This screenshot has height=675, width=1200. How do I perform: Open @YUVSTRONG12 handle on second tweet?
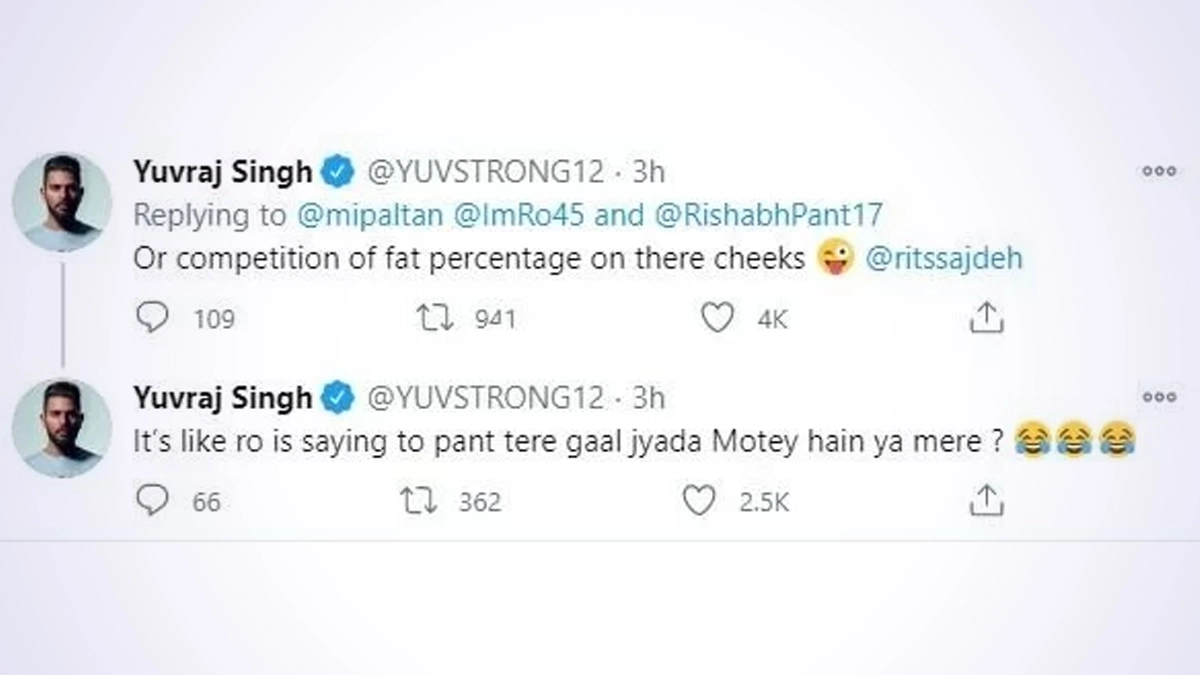[x=486, y=398]
